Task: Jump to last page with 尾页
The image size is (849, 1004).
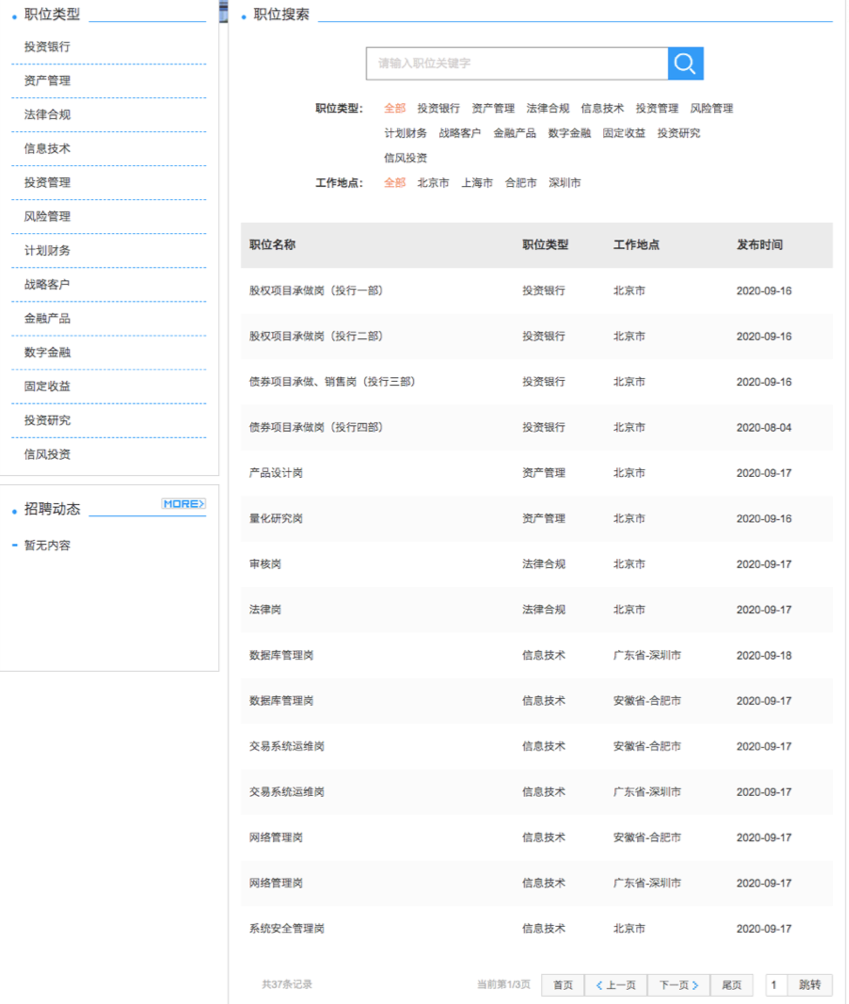Action: pyautogui.click(x=732, y=985)
